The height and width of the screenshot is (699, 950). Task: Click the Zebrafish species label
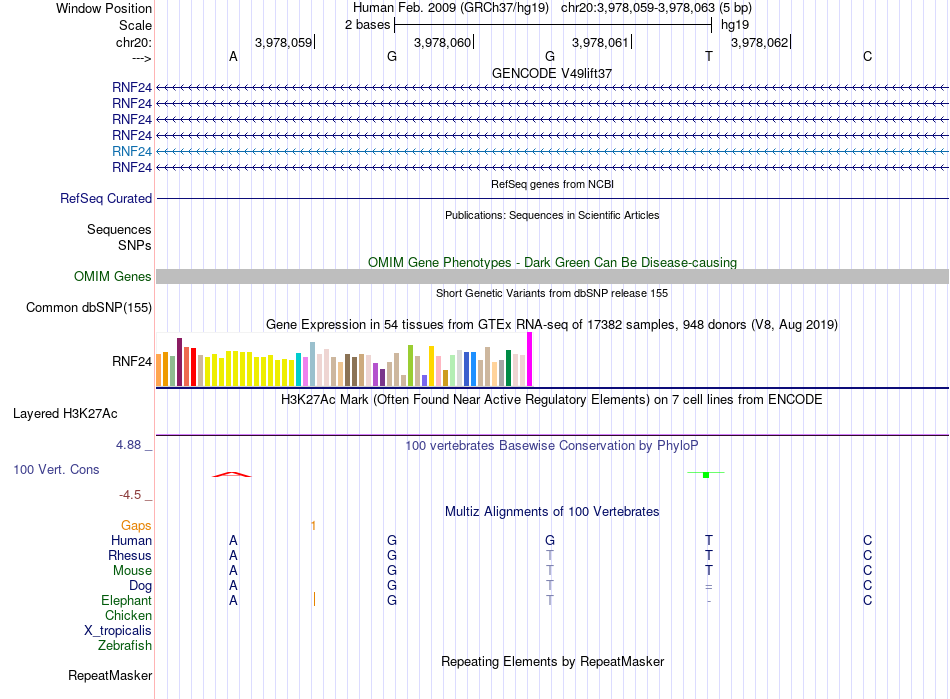pyautogui.click(x=125, y=646)
